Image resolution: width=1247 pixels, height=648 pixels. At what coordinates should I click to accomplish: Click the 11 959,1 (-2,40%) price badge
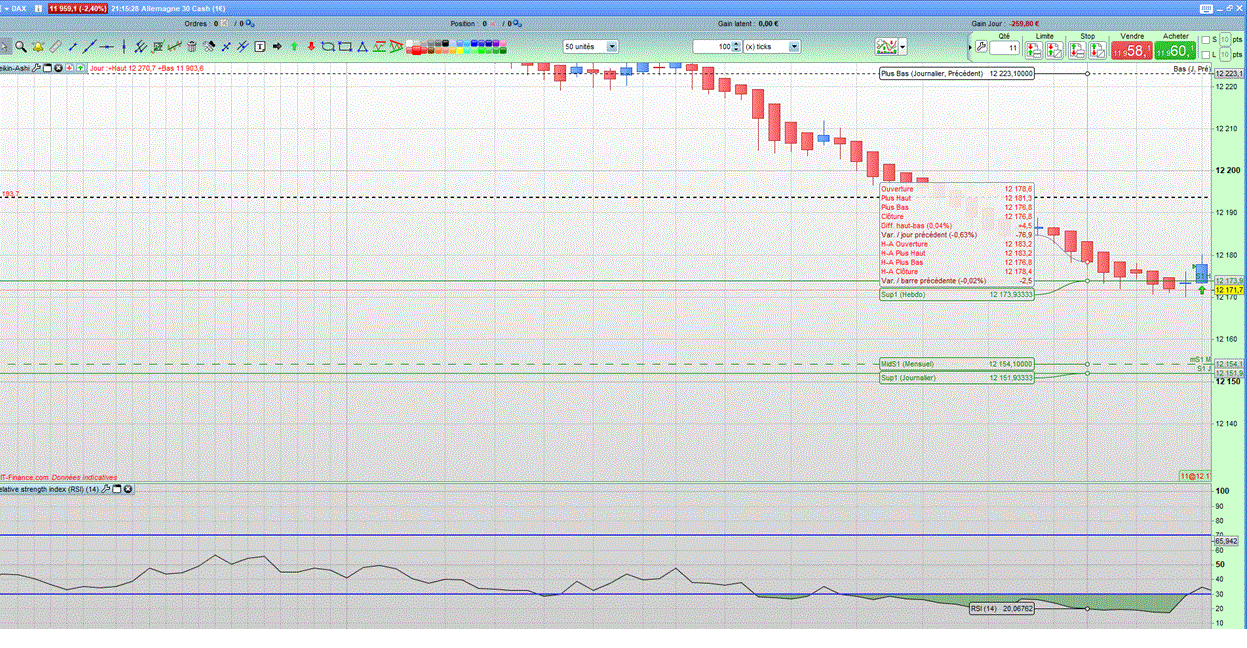click(78, 8)
